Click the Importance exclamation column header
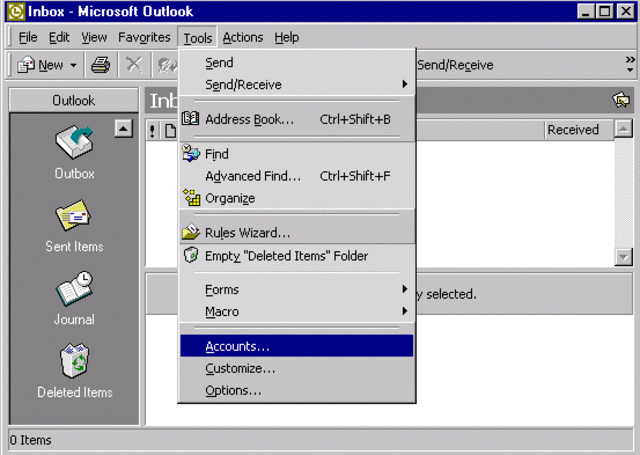 [152, 131]
